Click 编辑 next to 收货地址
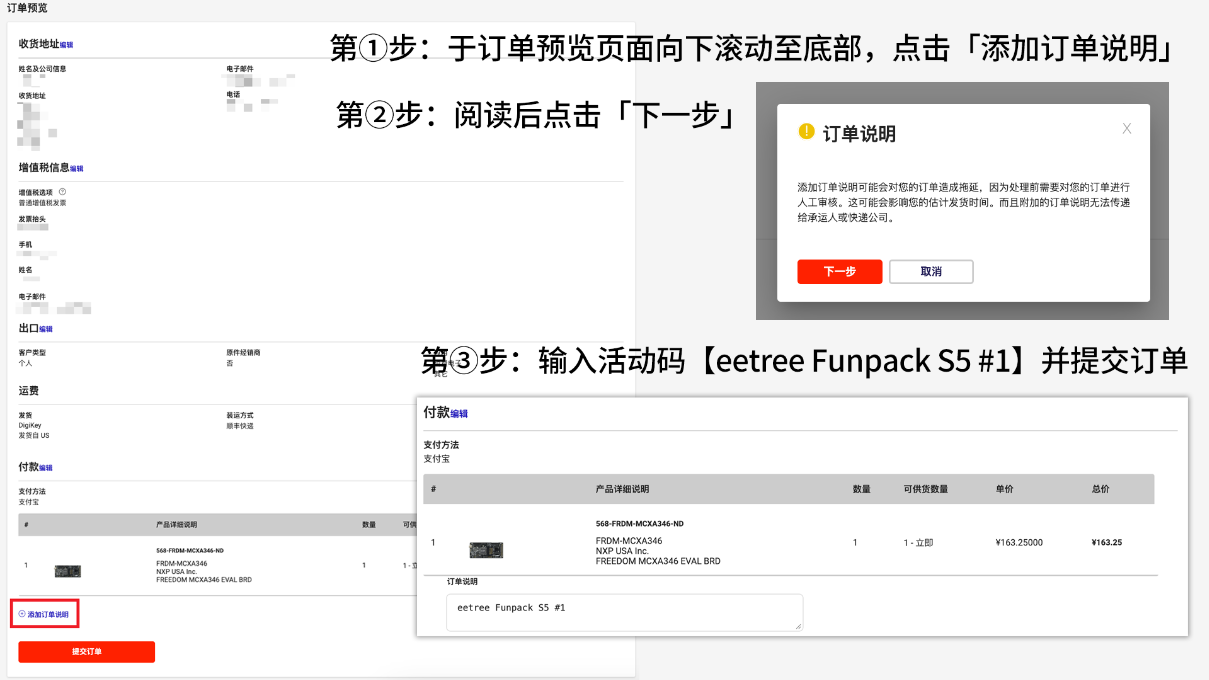 pos(66,45)
